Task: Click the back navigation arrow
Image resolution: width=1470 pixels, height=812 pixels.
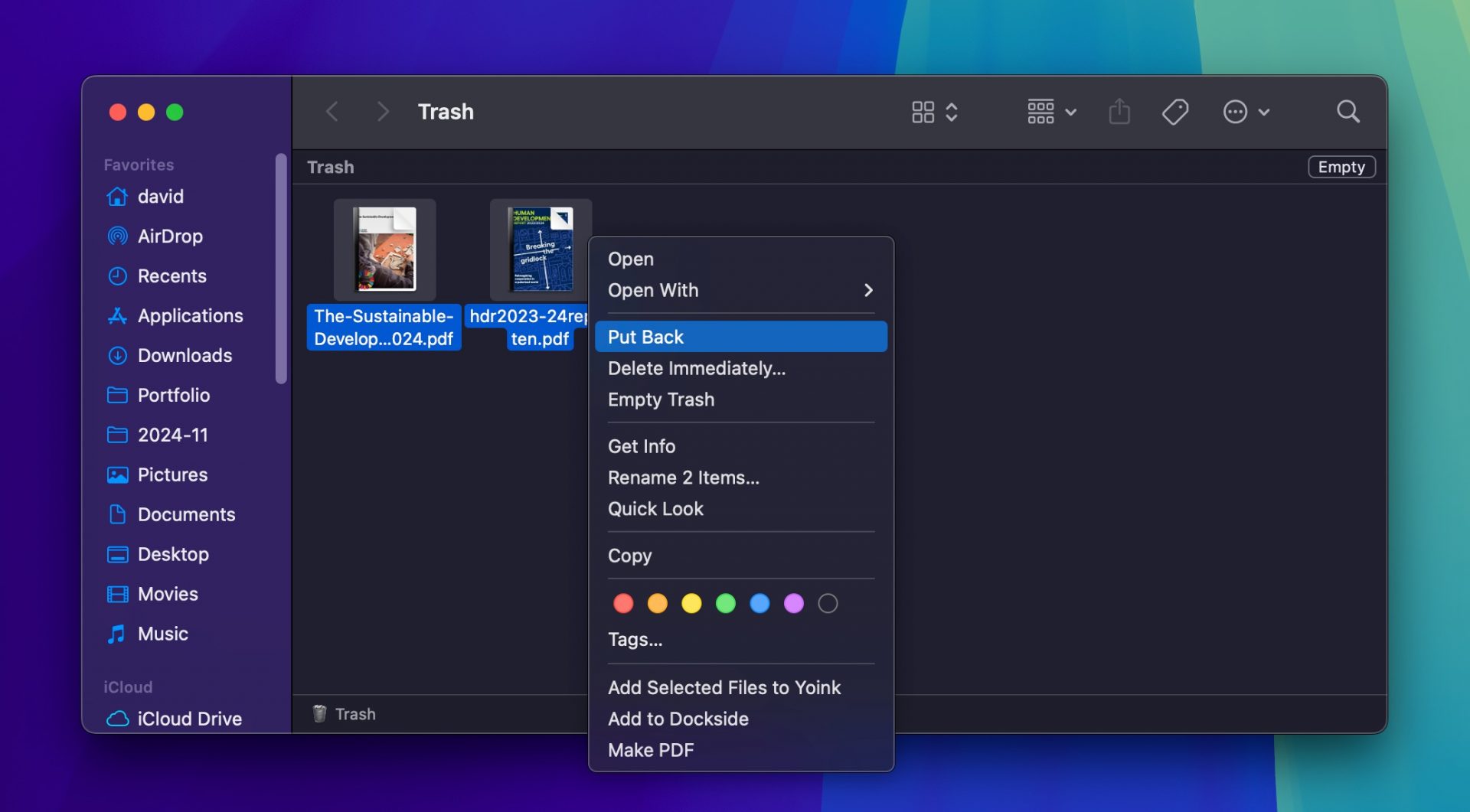Action: click(x=332, y=111)
